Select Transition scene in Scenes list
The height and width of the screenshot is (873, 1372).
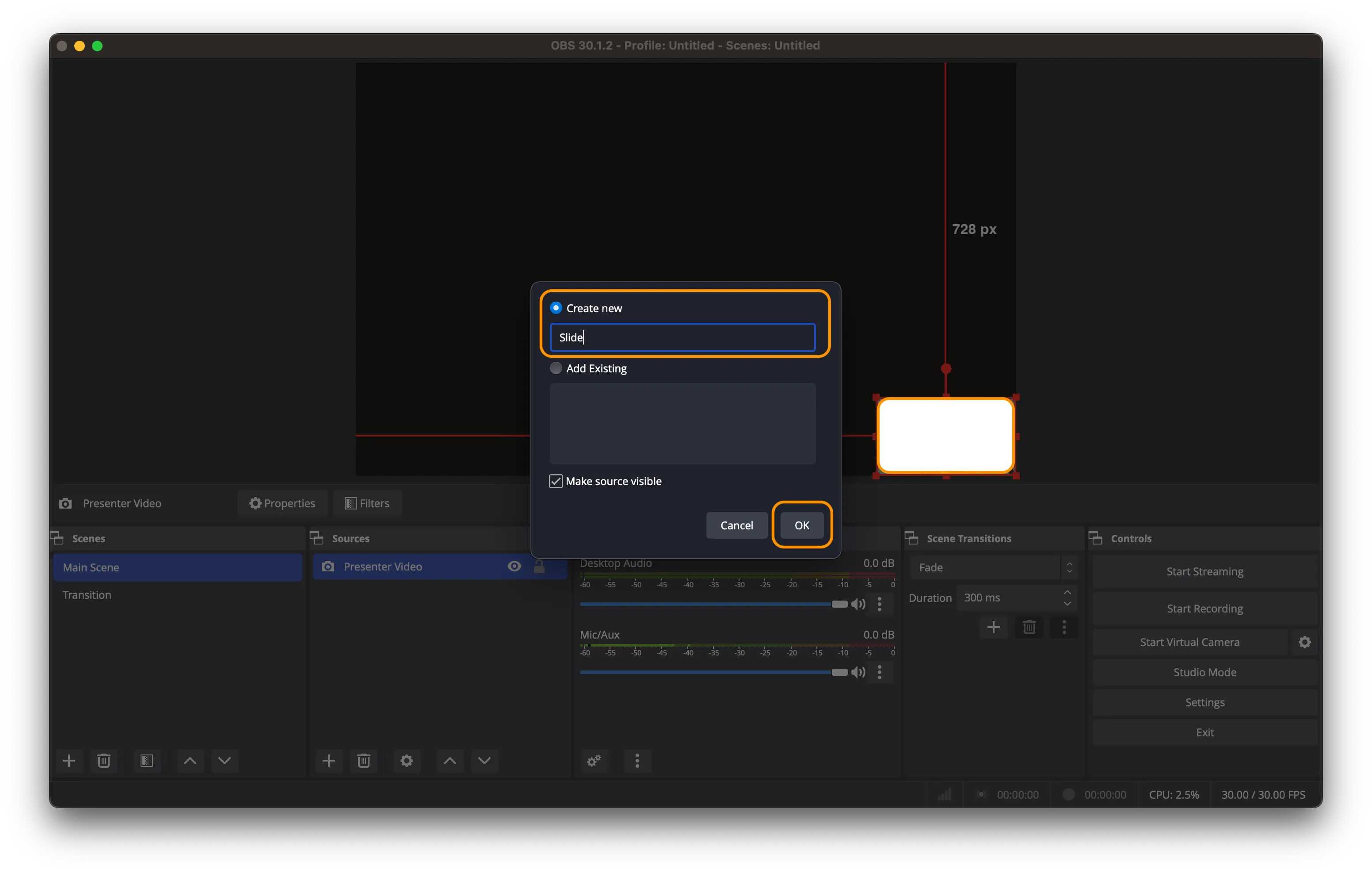[x=178, y=595]
